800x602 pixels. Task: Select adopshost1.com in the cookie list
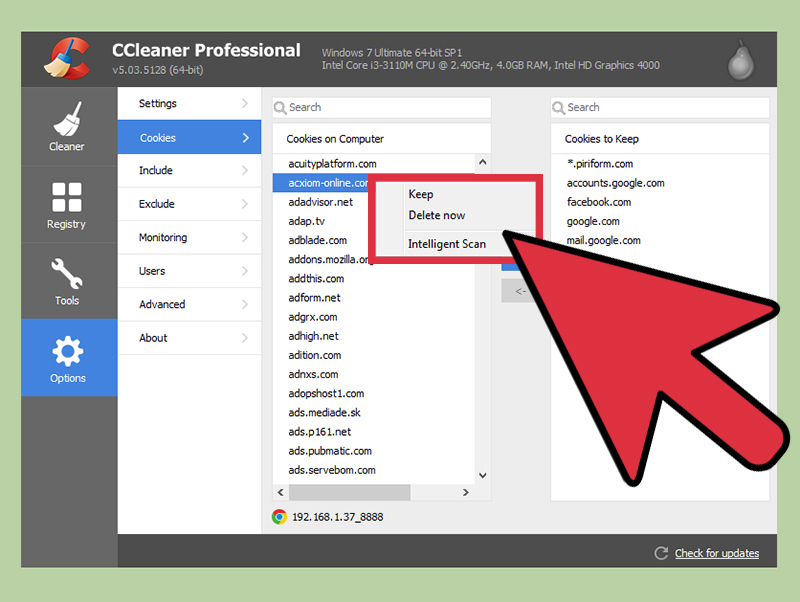(x=326, y=393)
